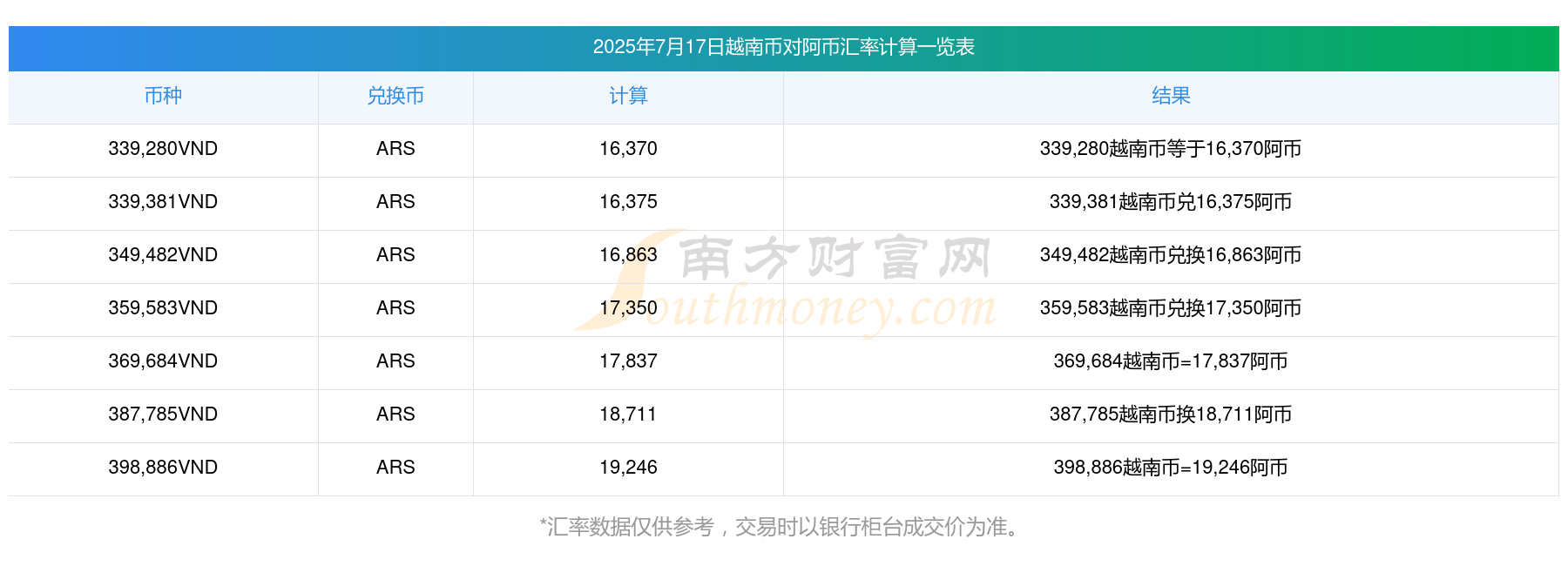This screenshot has width=1568, height=566.
Task: Click ARS in the 369,684VND row
Action: point(395,361)
